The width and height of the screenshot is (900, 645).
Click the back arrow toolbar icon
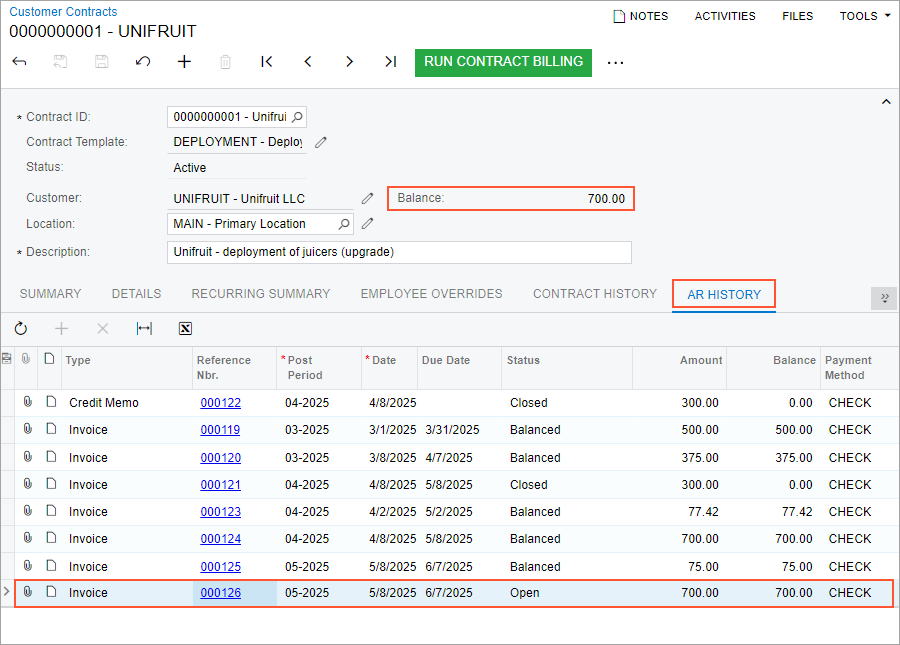(20, 62)
